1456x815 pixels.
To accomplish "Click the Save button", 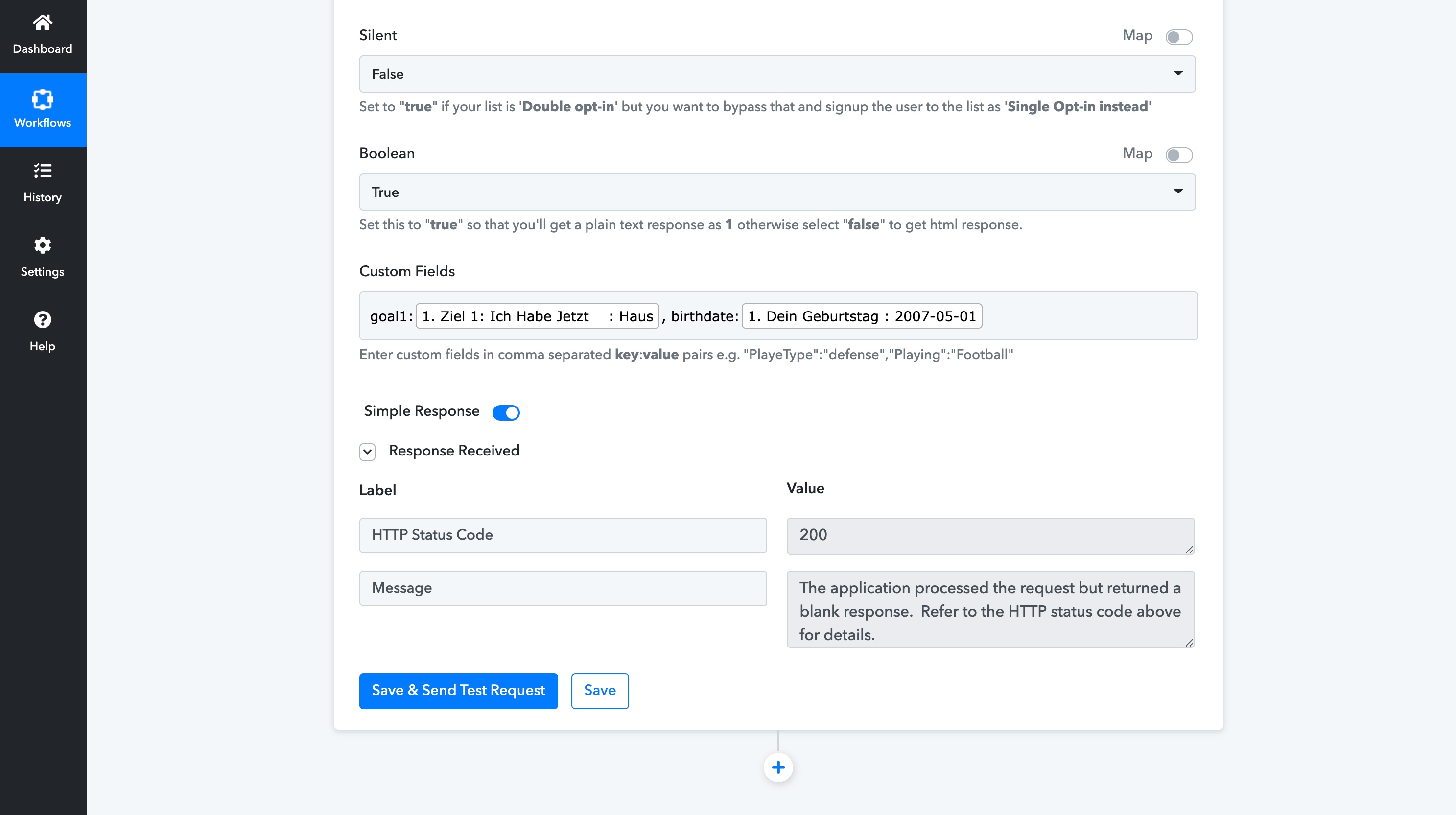I will point(600,691).
